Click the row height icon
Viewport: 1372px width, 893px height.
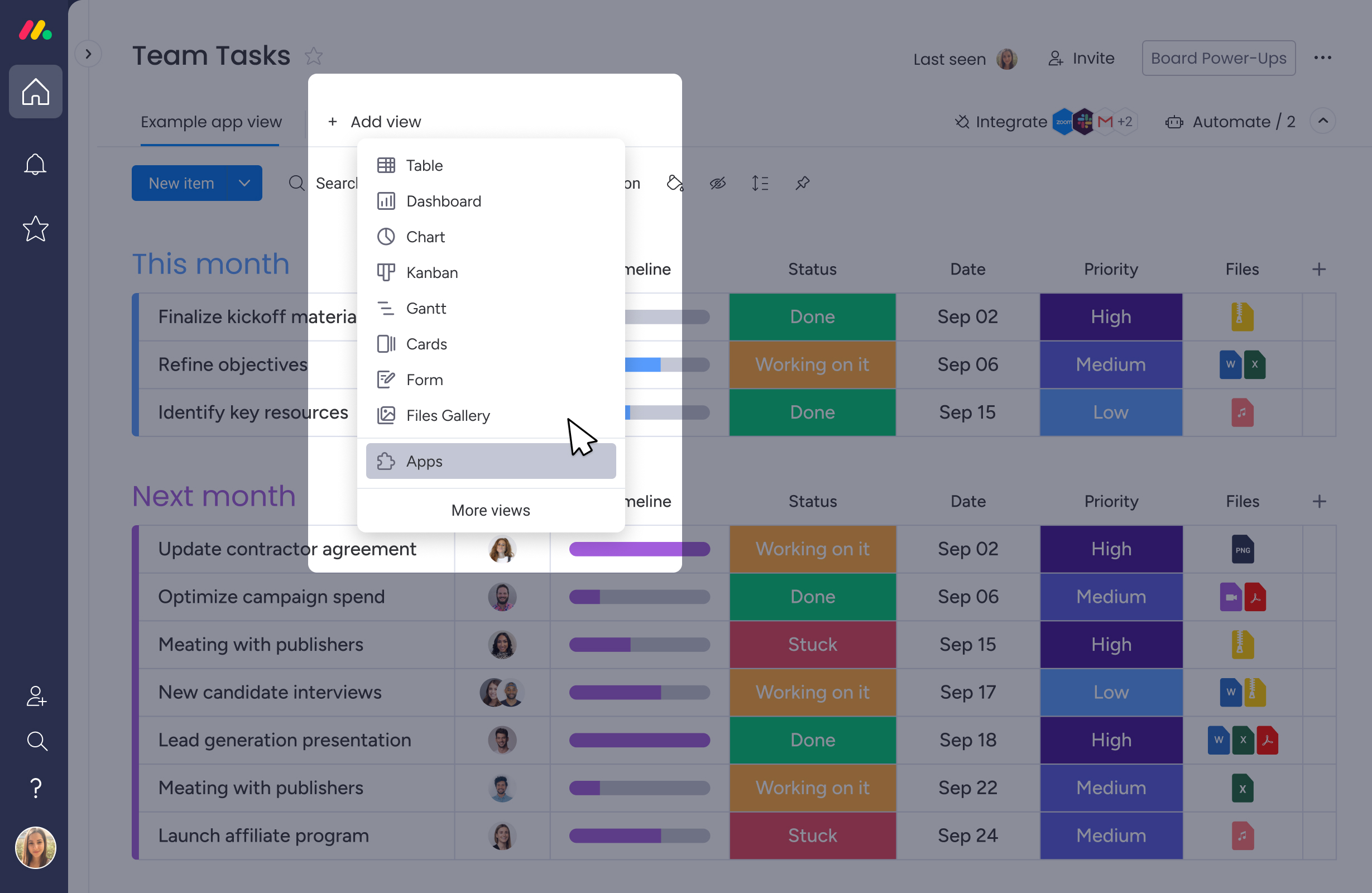click(x=760, y=183)
